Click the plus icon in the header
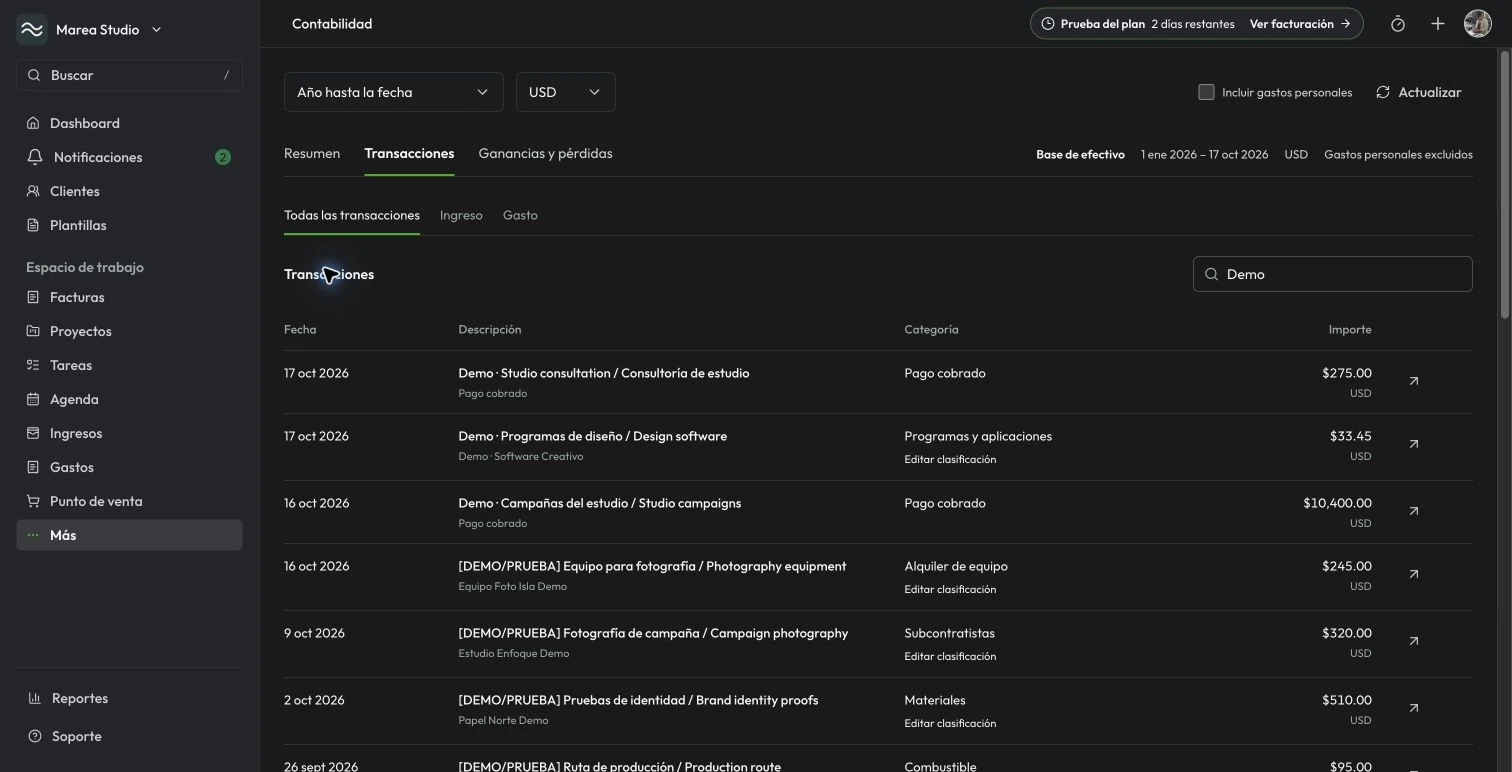The width and height of the screenshot is (1512, 772). point(1438,24)
